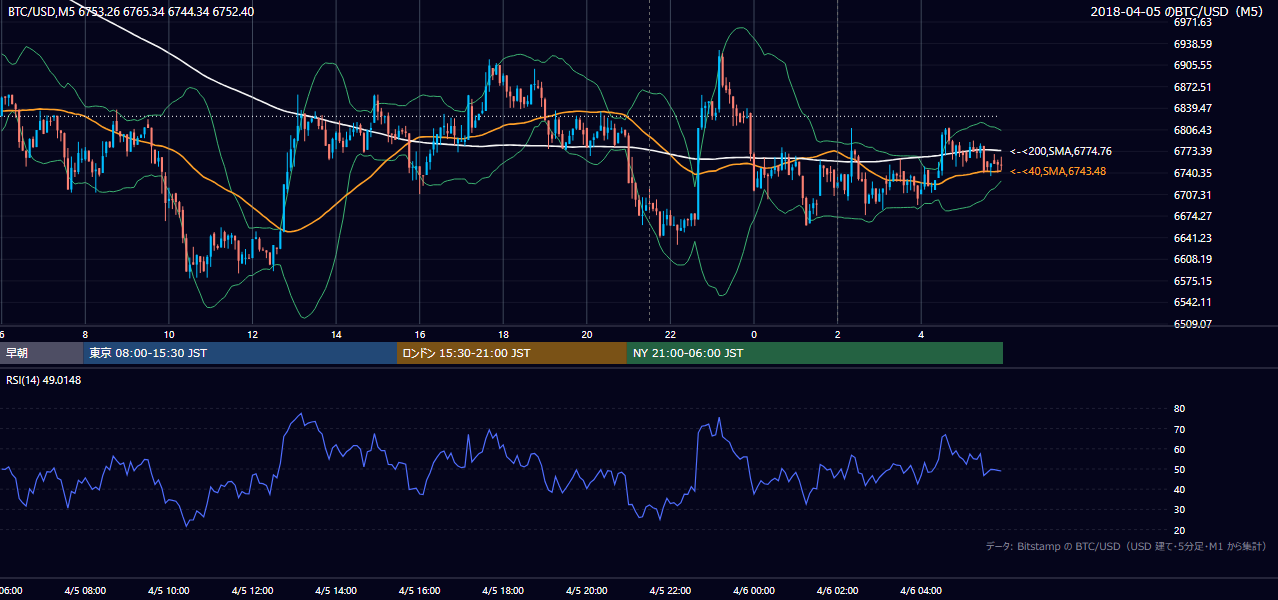Click price axis value 6806.43
The image size is (1278, 600).
pos(1192,130)
